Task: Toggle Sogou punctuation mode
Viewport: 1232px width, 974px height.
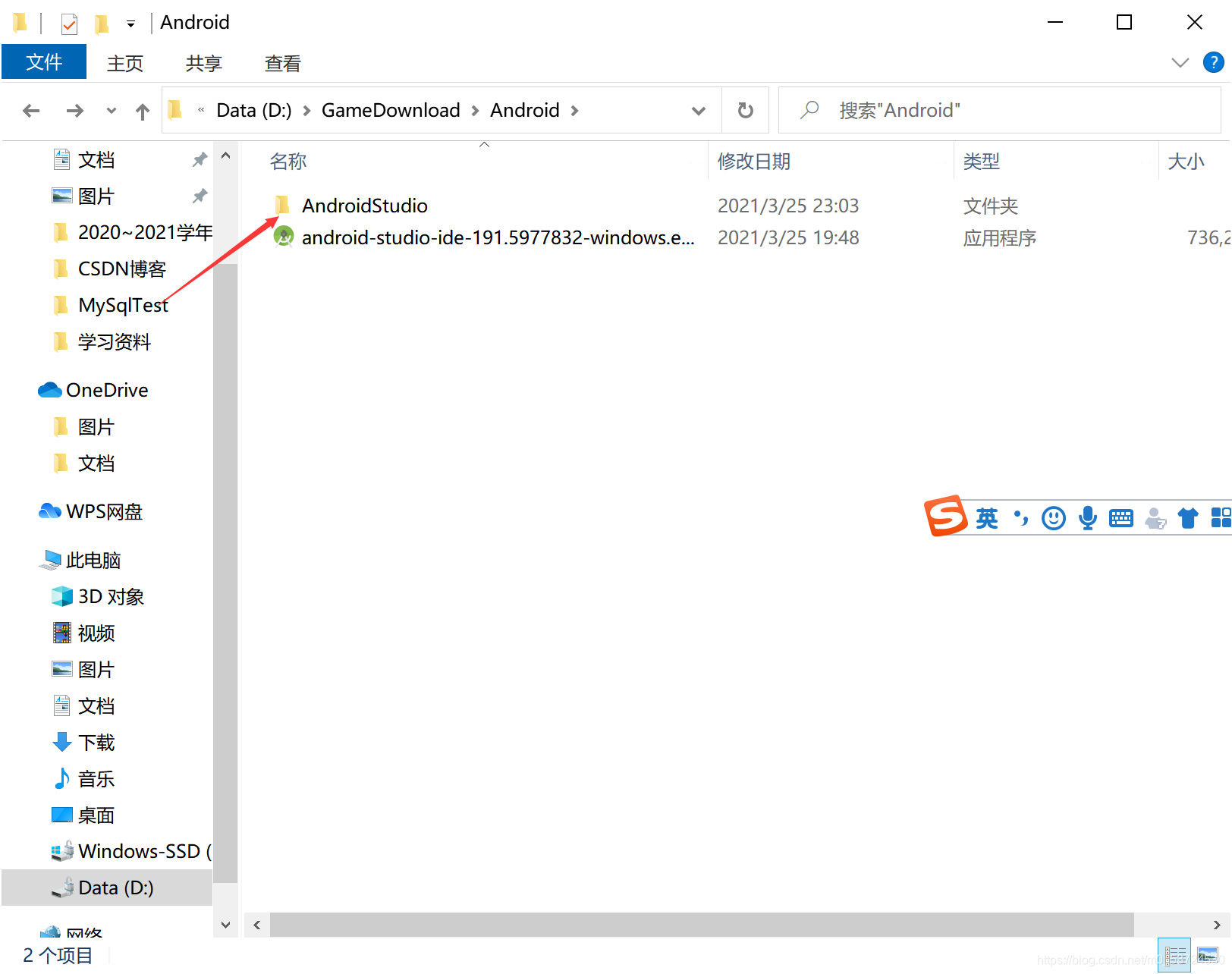Action: (x=1021, y=518)
